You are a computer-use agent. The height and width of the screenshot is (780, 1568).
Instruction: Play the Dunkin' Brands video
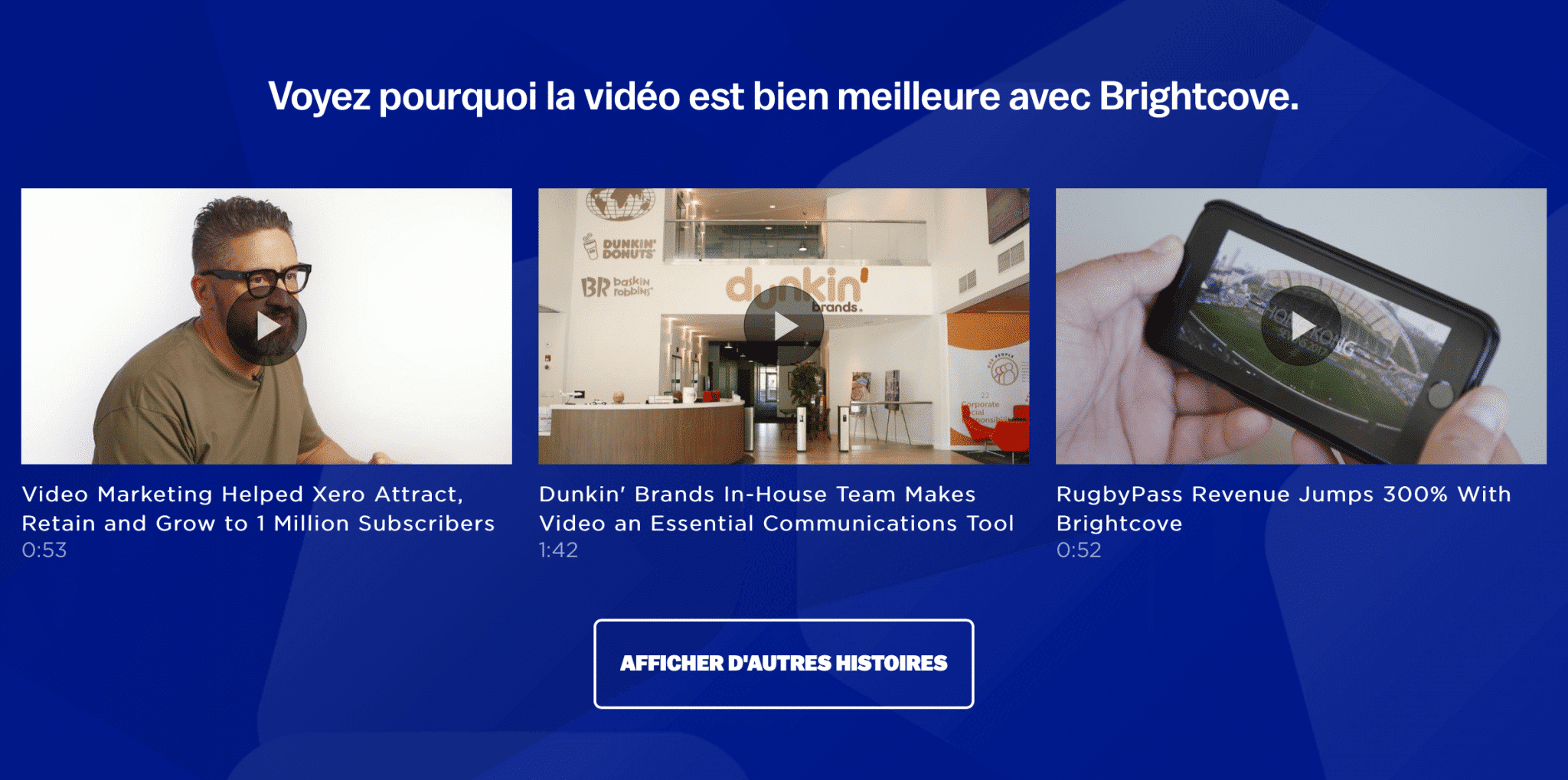783,327
